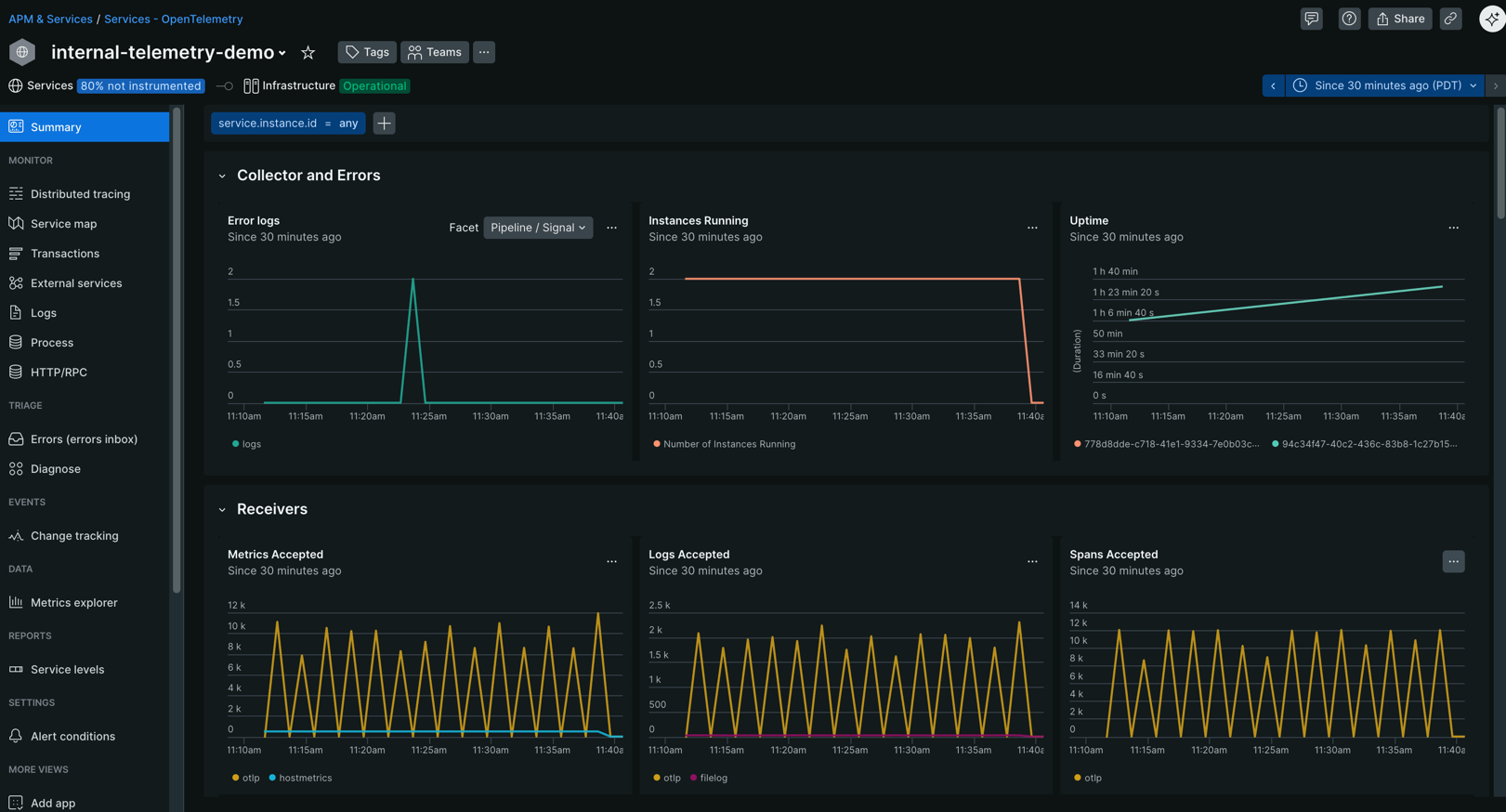Open Error logs chart options menu
Screen dimensions: 1506x812
coord(611,228)
